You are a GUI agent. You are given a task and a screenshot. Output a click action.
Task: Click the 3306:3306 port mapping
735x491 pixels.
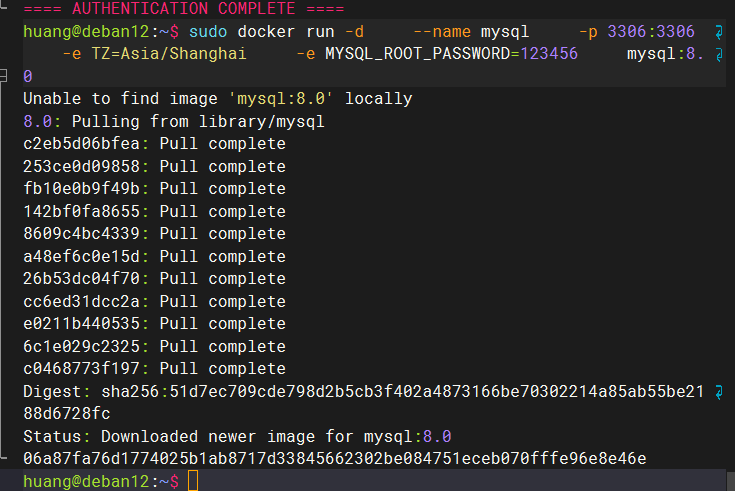coord(651,32)
